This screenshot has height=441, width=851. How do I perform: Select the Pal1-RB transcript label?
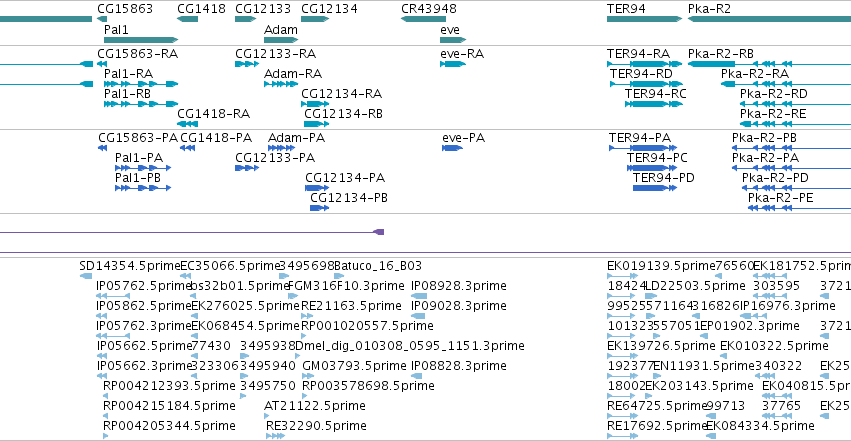[127, 94]
